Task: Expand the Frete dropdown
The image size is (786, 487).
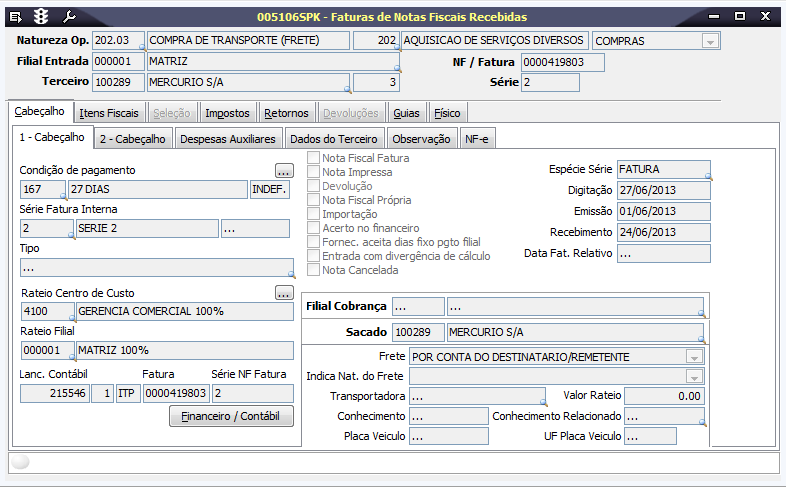Action: [x=694, y=356]
